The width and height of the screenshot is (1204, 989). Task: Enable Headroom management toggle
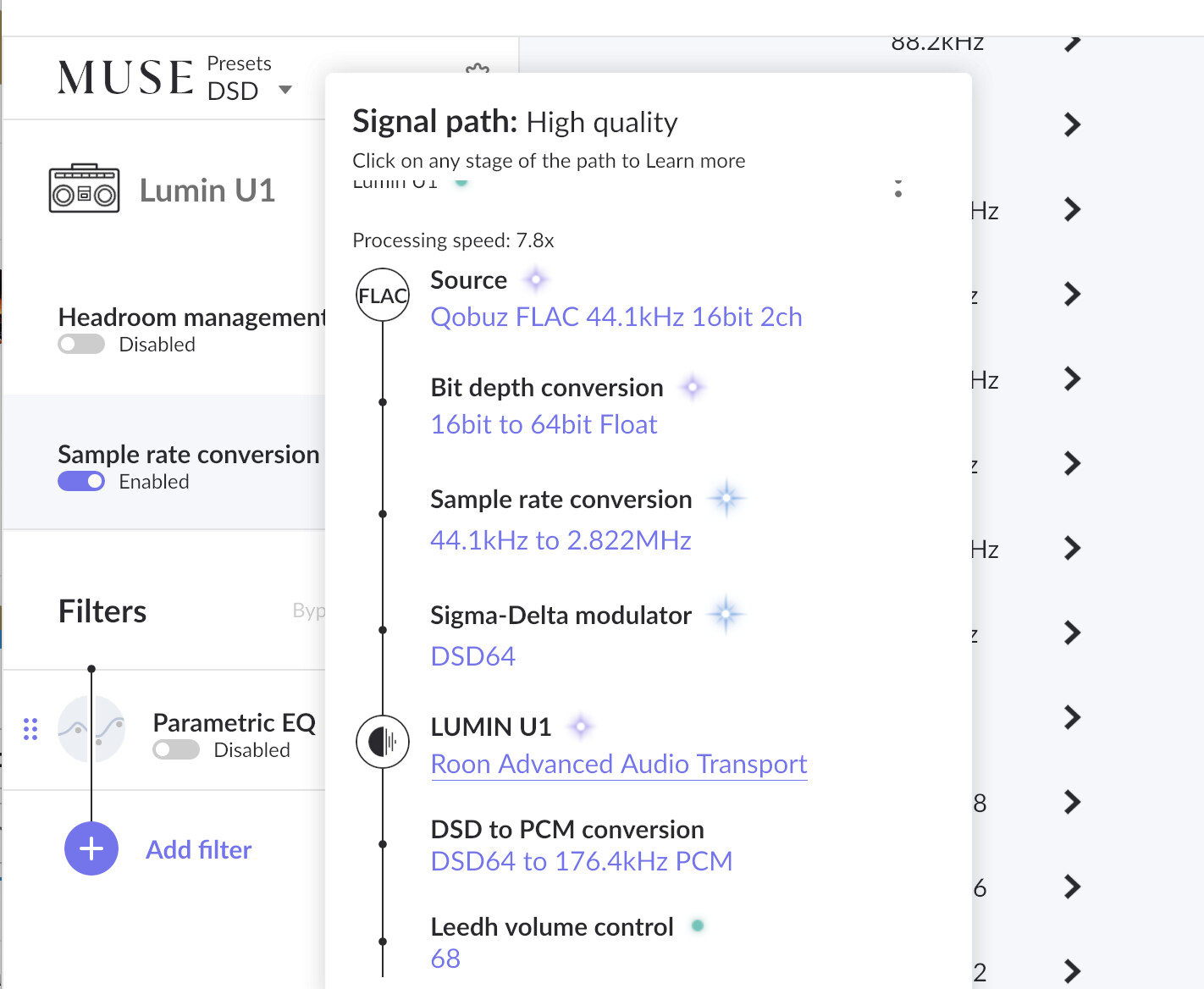click(81, 345)
